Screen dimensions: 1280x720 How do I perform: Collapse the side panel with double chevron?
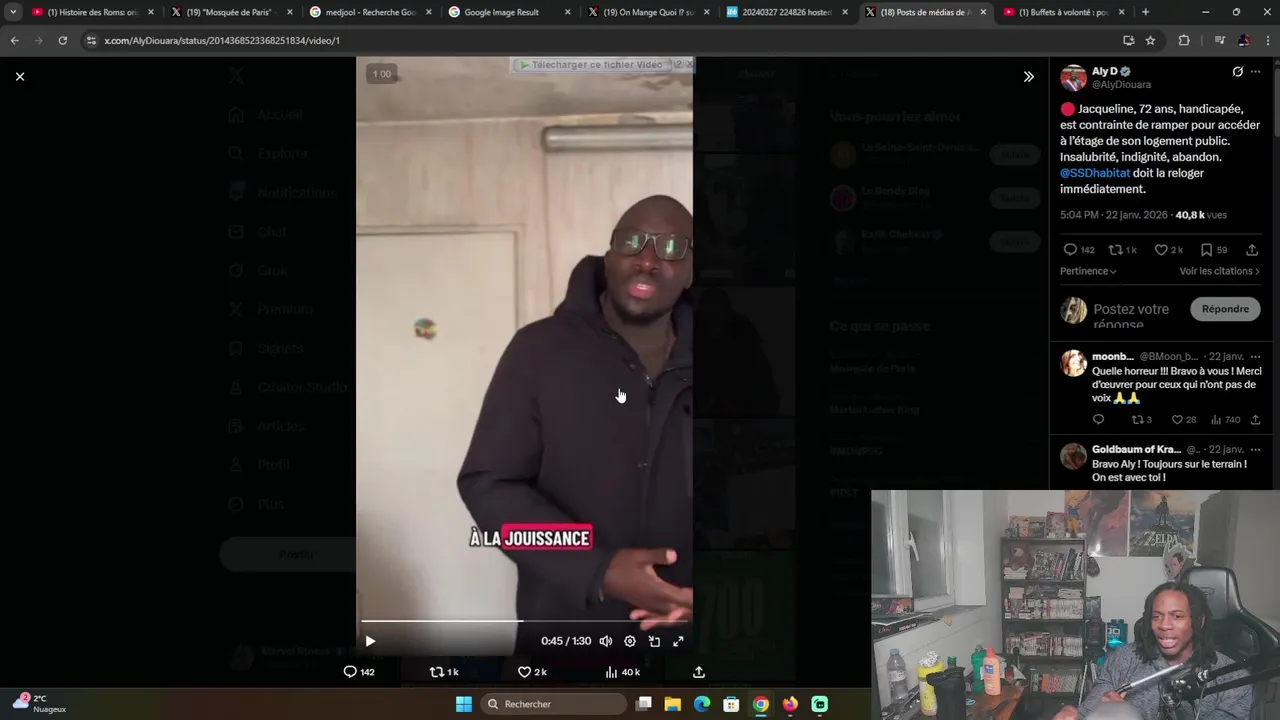tap(1028, 76)
